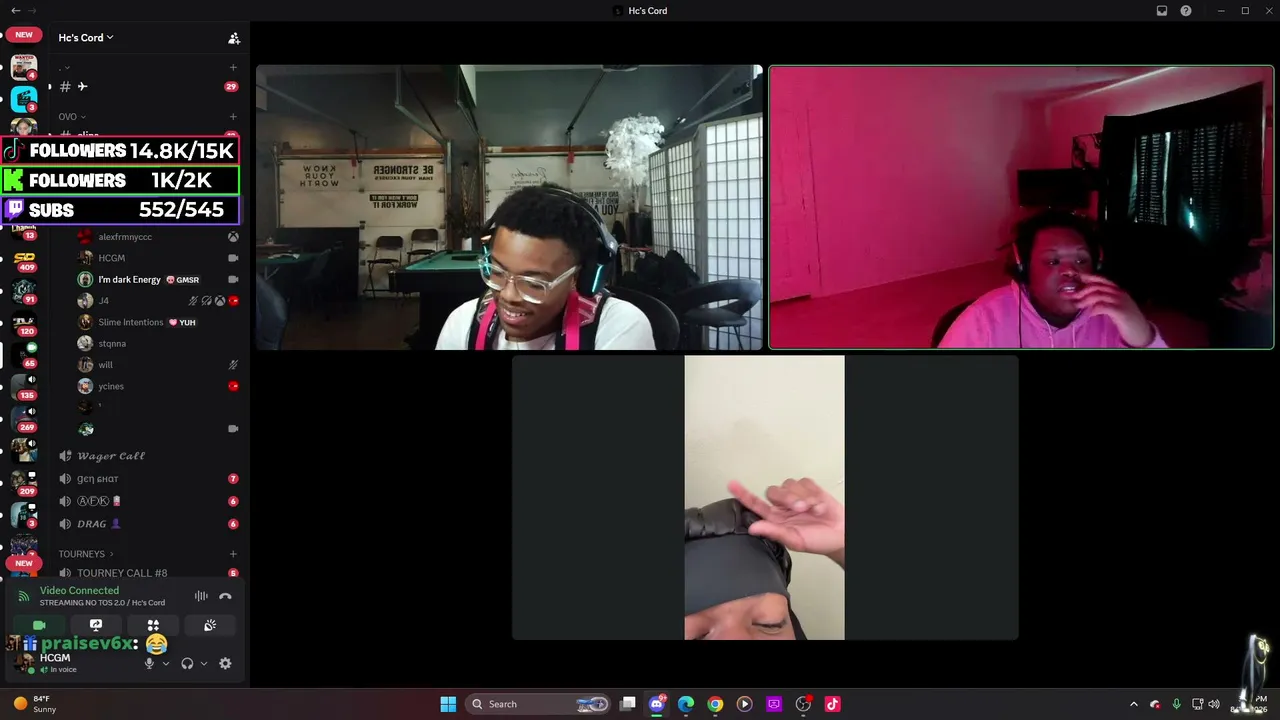Screen dimensions: 1280x720
Task: Click the invite people icon by Hc's Cord
Action: click(234, 38)
